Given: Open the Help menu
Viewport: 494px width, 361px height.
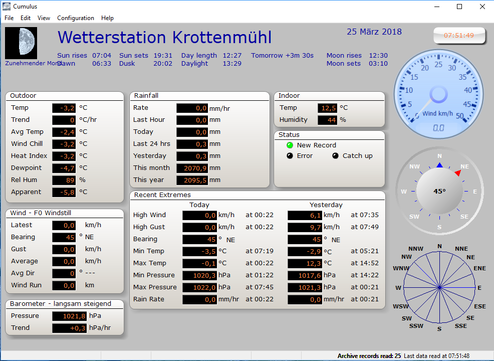Looking at the screenshot, I should pyautogui.click(x=107, y=18).
